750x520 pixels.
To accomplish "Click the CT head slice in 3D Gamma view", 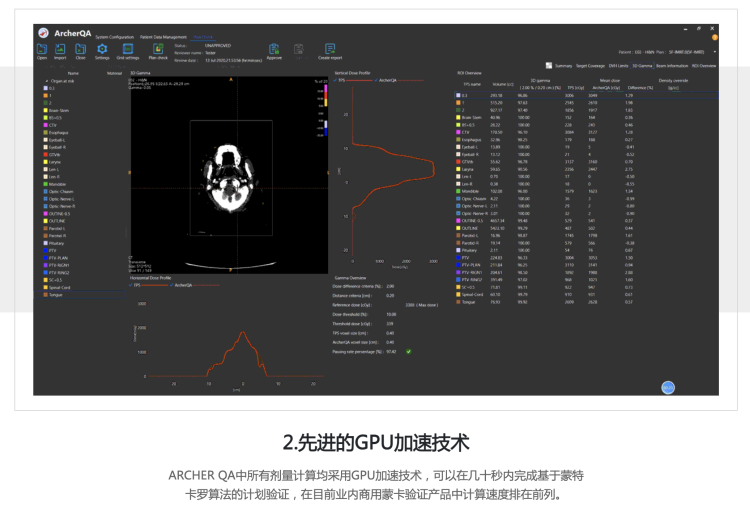I will coord(228,178).
